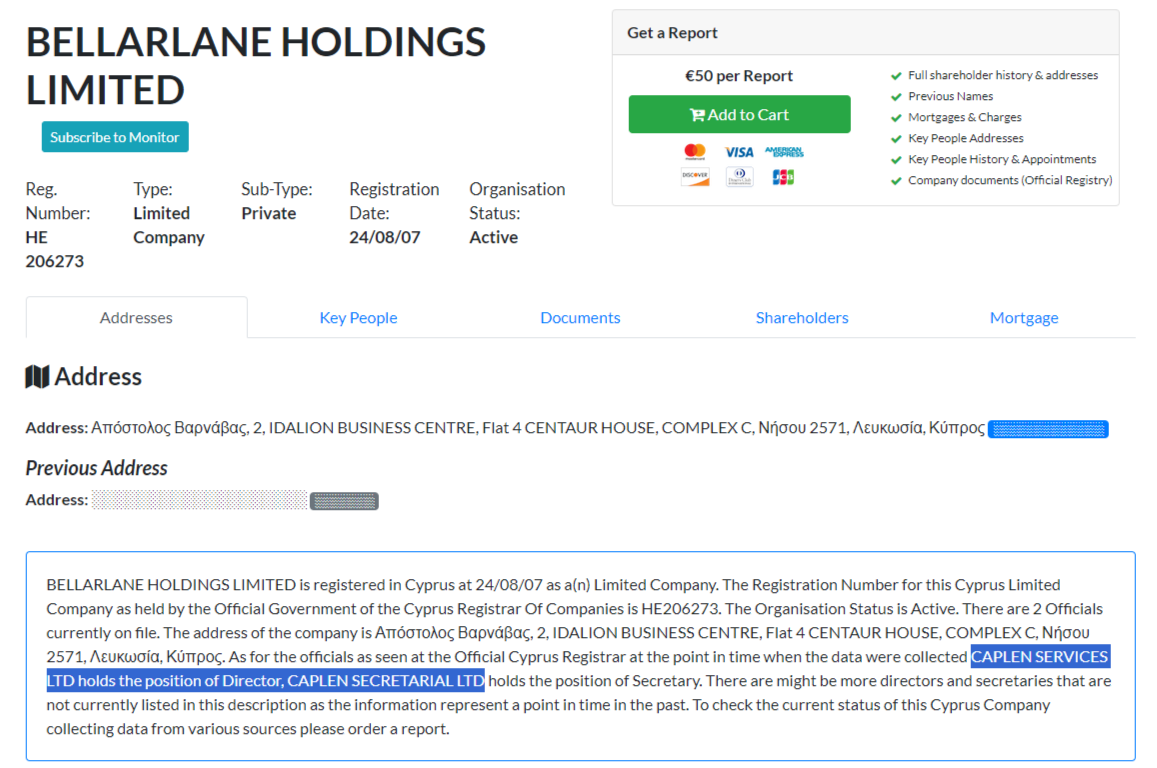View the Shareholders tab
This screenshot has height=768, width=1157.
pos(802,318)
